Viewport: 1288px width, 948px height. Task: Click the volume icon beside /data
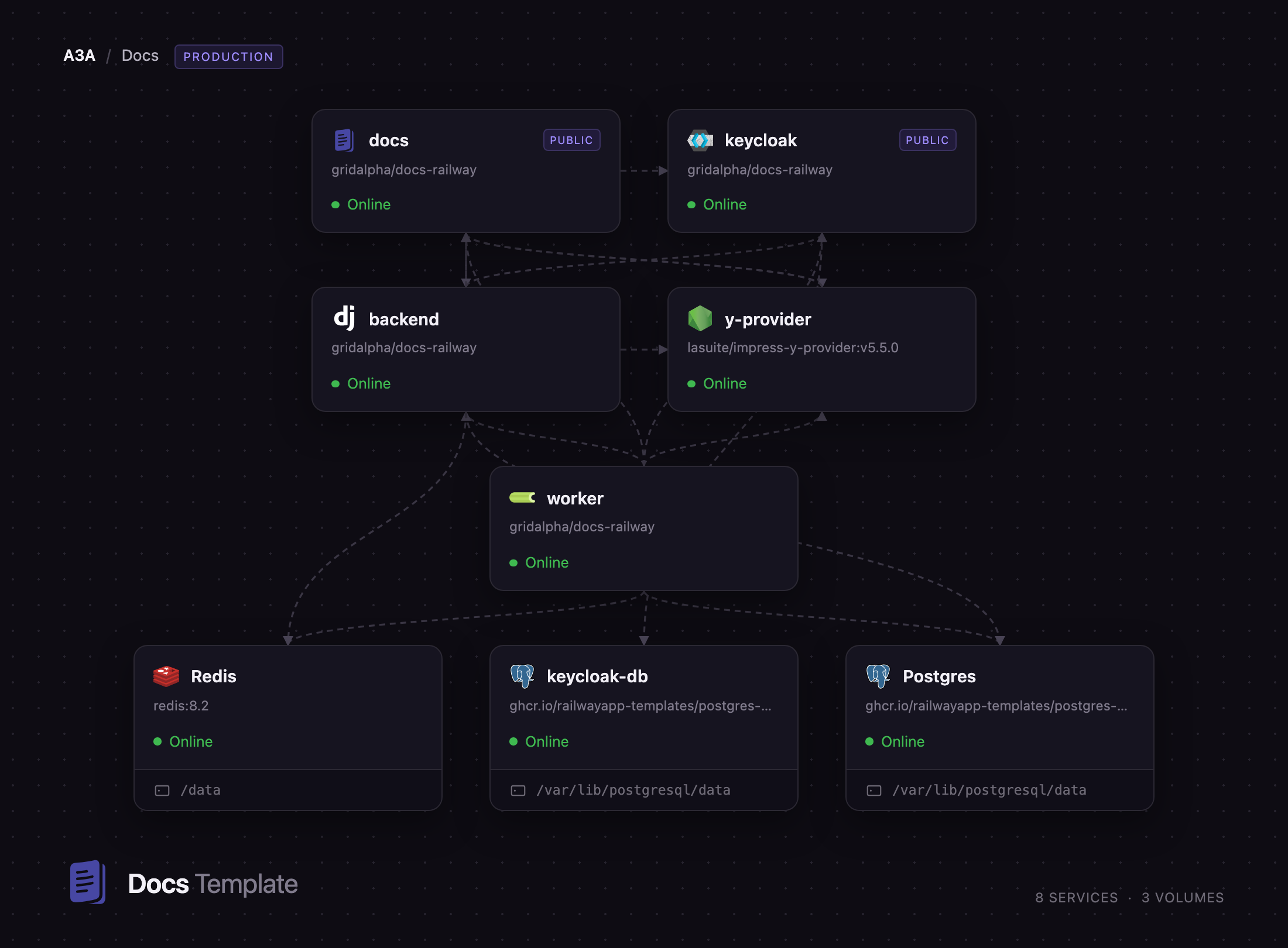tap(162, 791)
